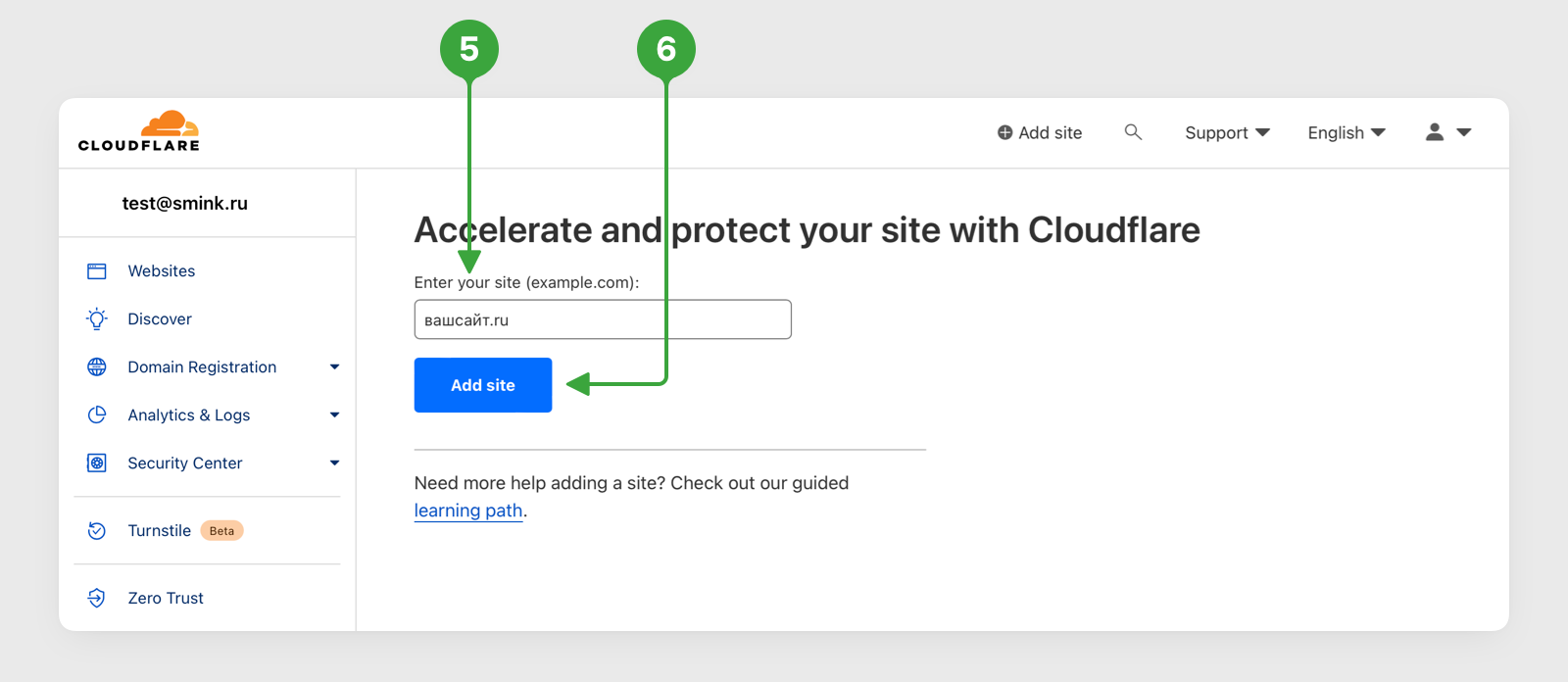Click the Websites window icon in sidebar
Screen dimensions: 1568x682
[x=97, y=271]
